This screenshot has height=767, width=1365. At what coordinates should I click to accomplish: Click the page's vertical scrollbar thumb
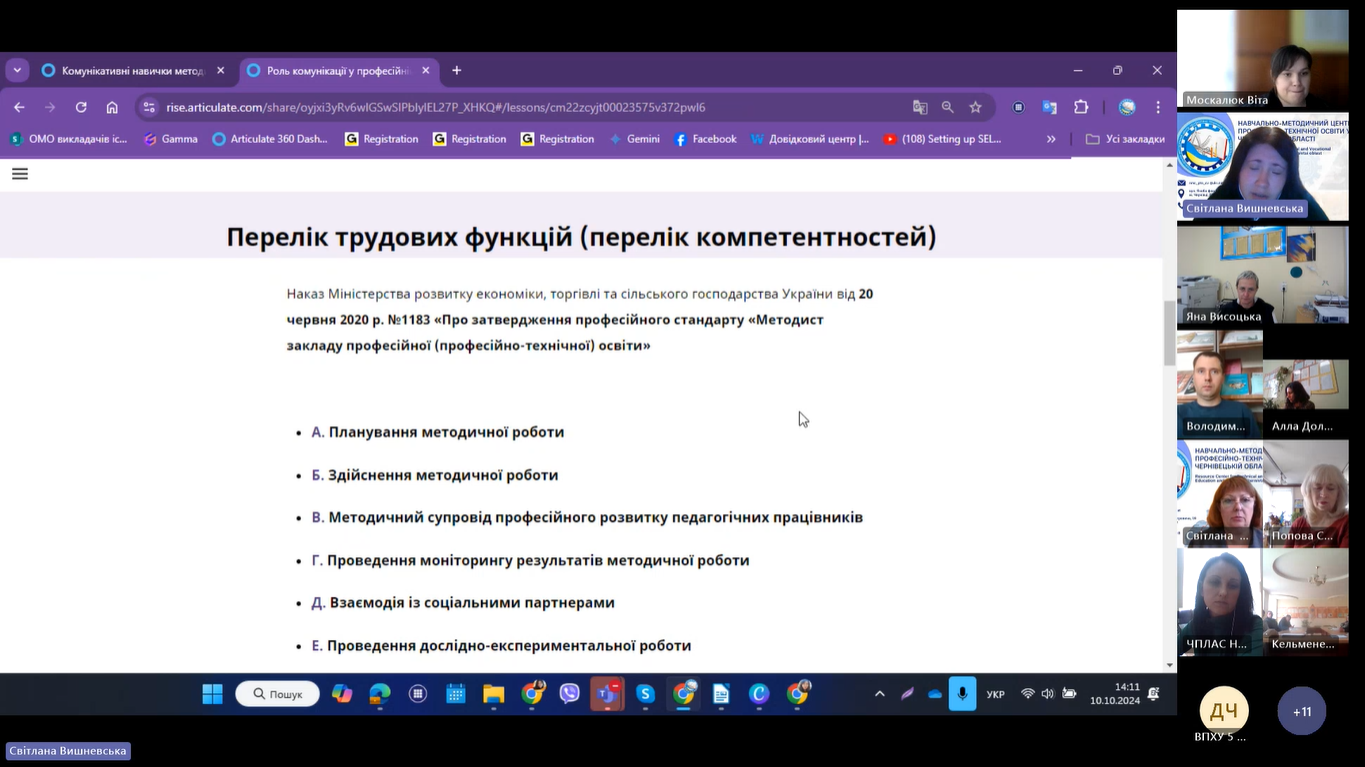[1169, 333]
